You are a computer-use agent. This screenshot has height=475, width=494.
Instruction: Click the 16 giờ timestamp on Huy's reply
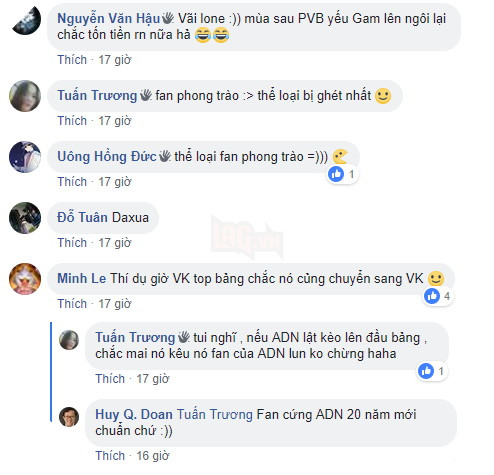[153, 455]
